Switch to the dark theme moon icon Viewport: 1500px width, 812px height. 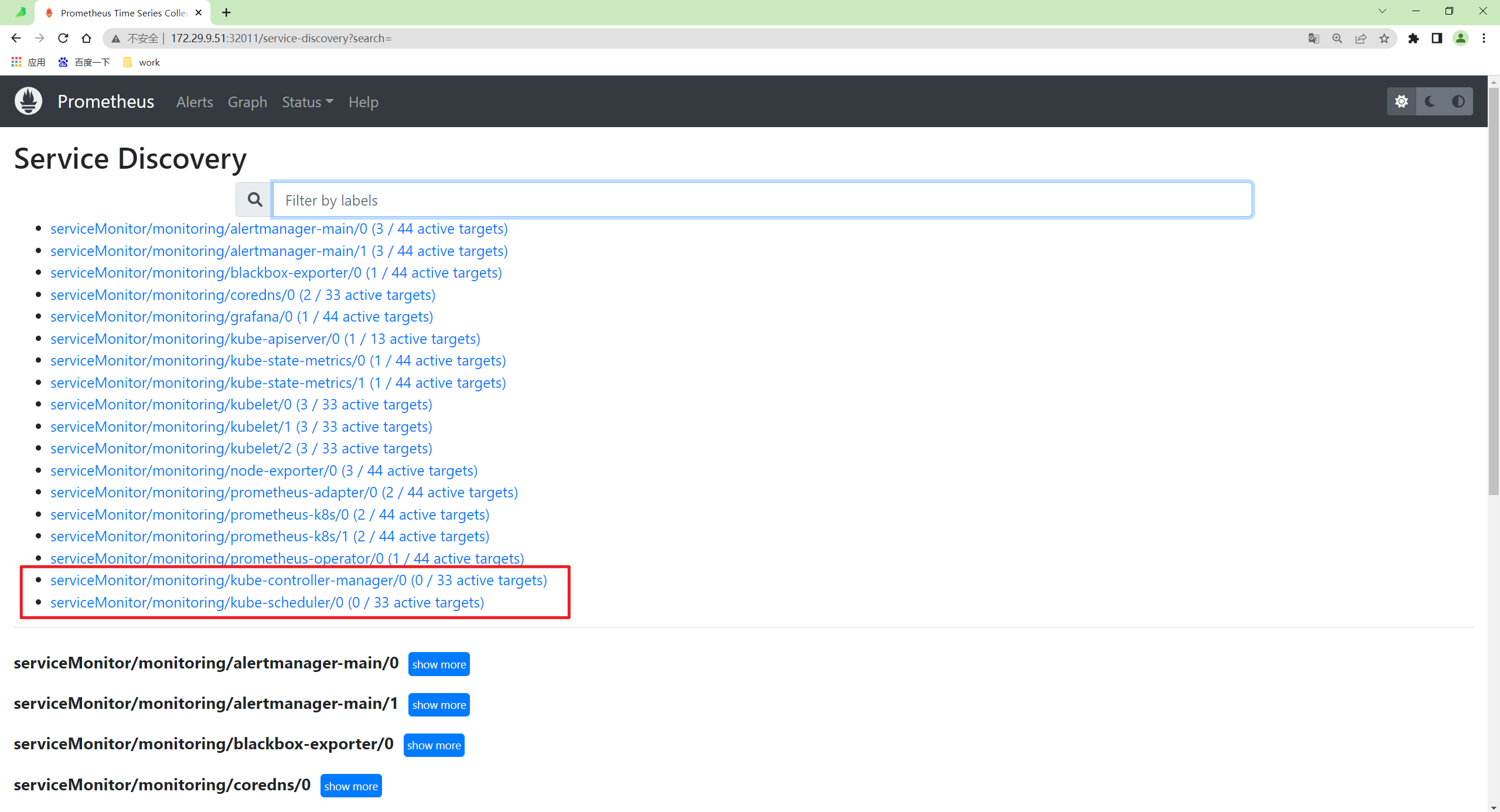(x=1430, y=101)
